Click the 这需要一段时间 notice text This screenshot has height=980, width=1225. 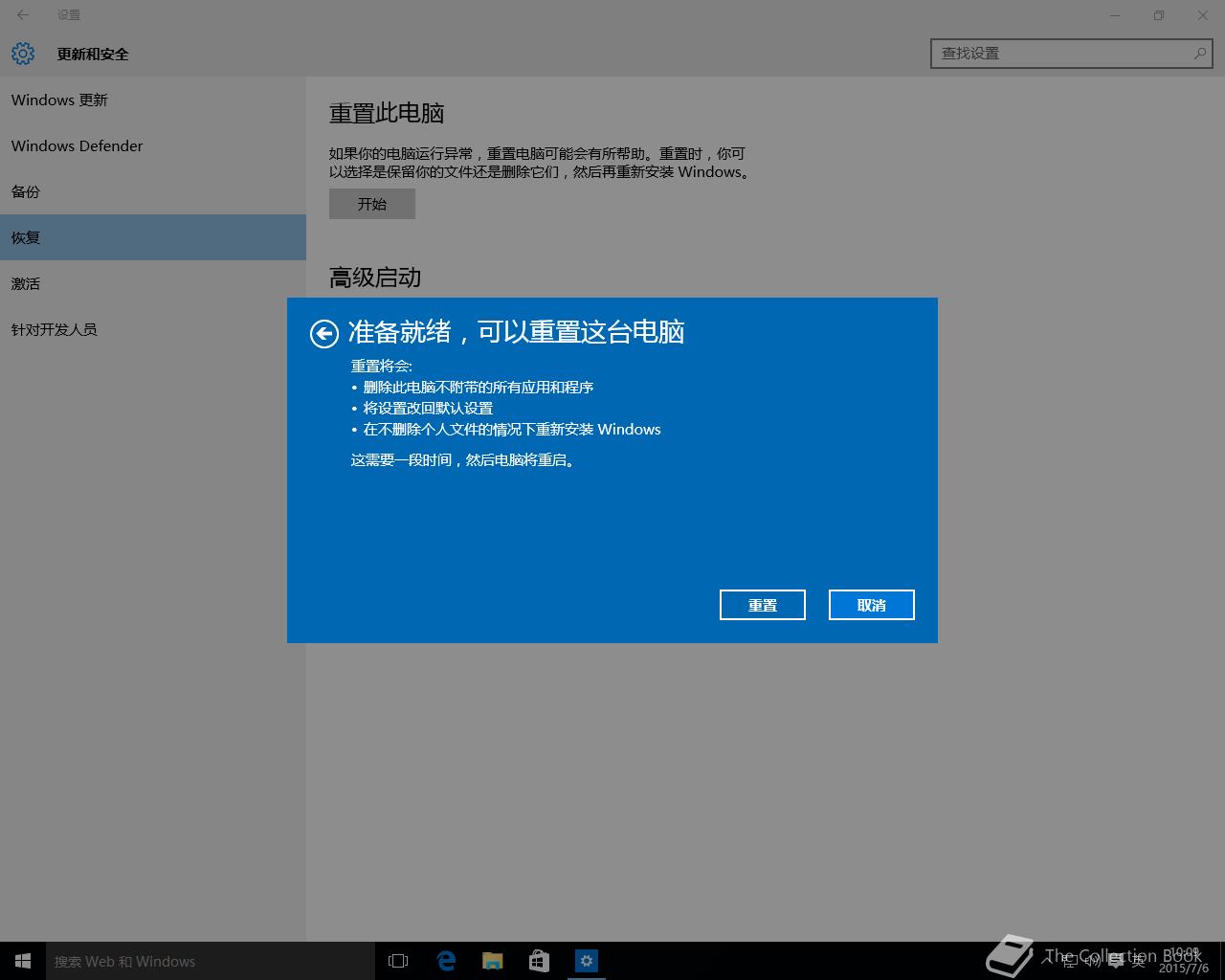pos(463,459)
